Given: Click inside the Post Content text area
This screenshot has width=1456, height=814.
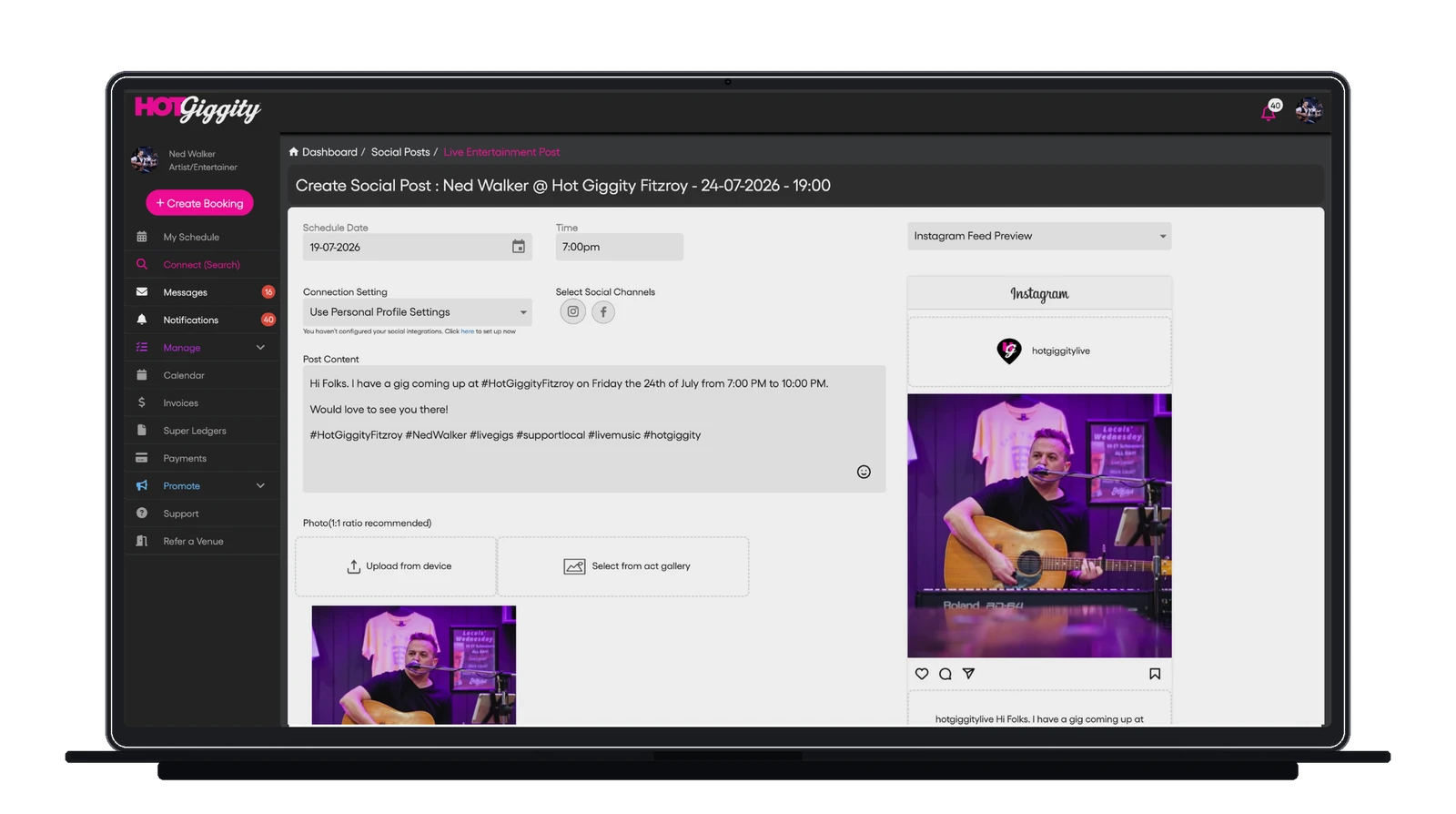Looking at the screenshot, I should pos(594,429).
